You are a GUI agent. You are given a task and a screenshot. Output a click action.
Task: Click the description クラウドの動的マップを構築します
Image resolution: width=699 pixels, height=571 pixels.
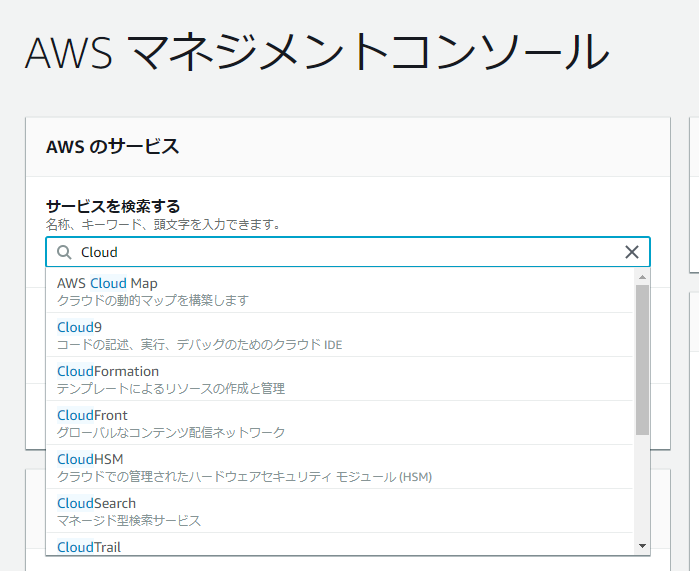(153, 300)
